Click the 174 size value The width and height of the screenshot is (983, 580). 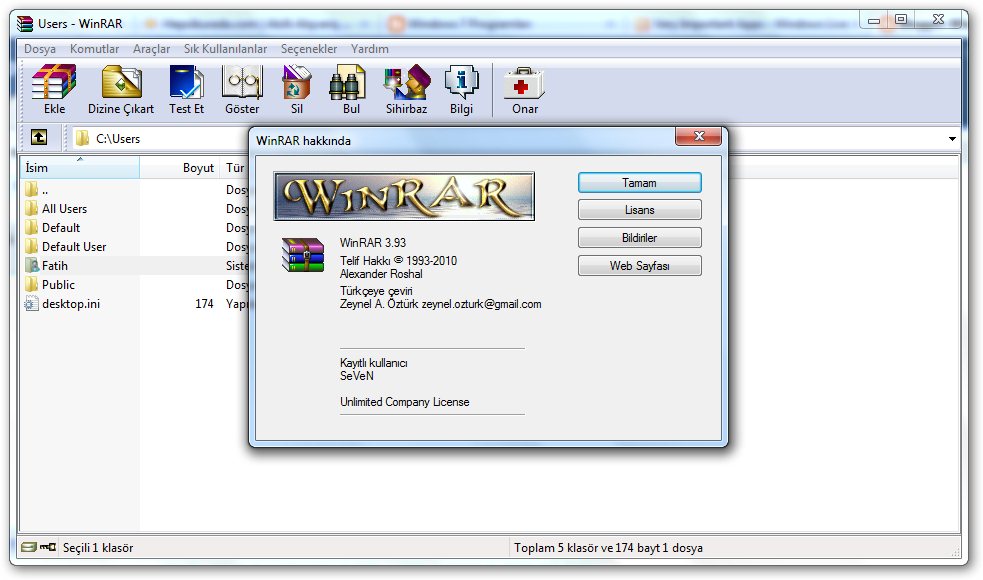tap(204, 303)
